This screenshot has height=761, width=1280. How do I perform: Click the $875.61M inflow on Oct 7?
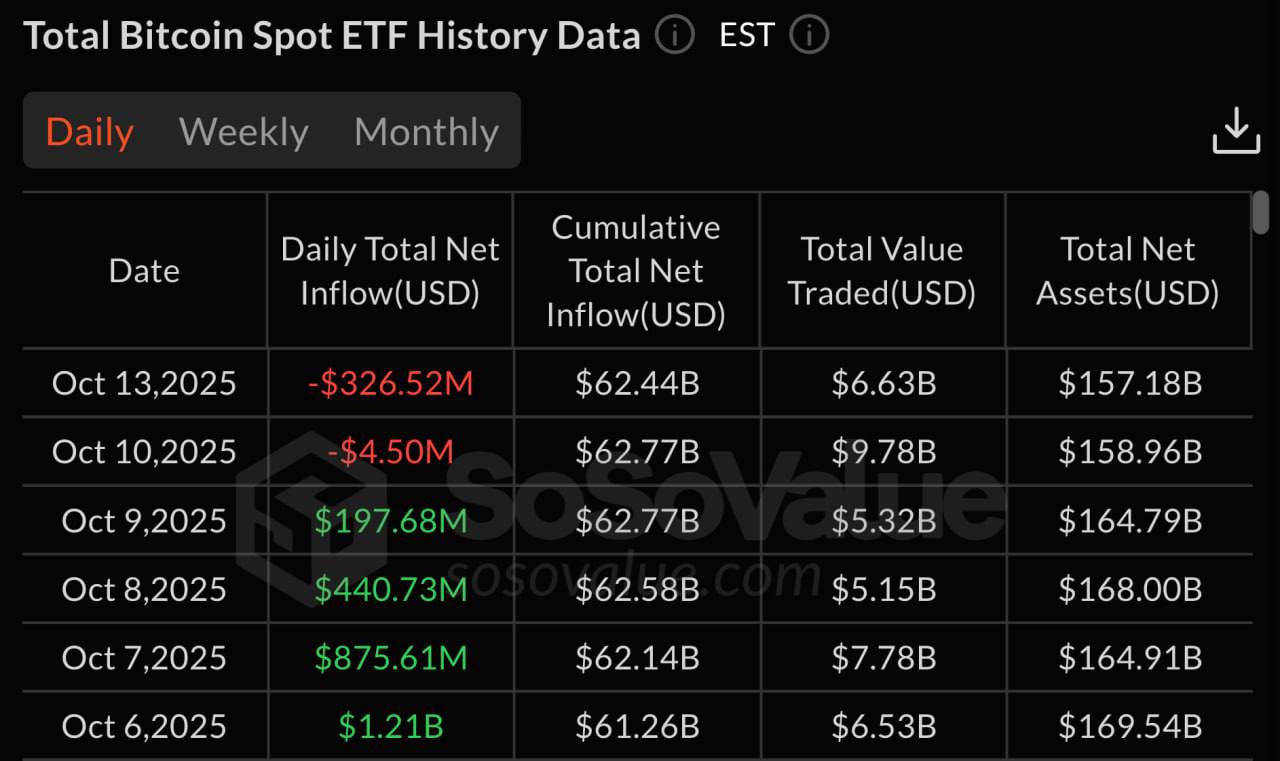[390, 658]
